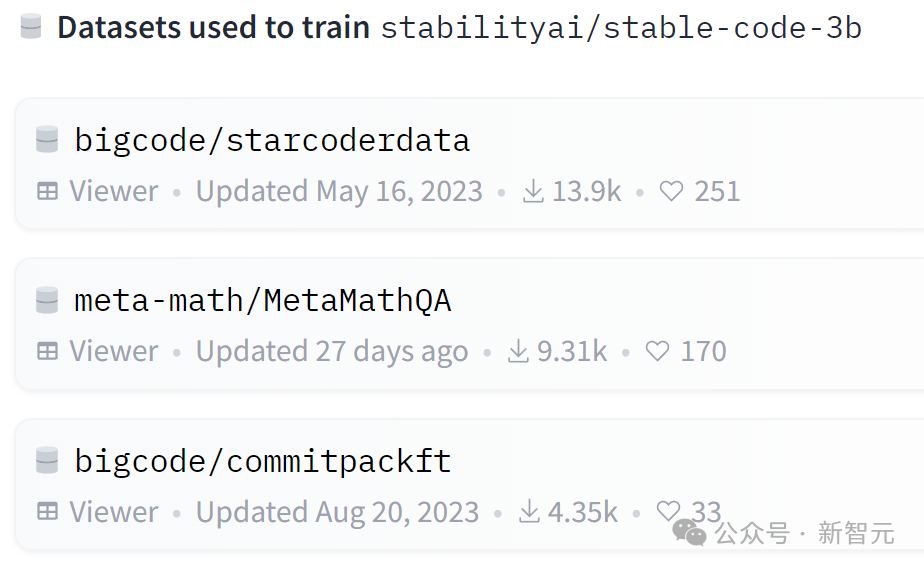Click the Viewer table icon under commitpackft
Image resolution: width=924 pixels, height=570 pixels.
point(47,512)
